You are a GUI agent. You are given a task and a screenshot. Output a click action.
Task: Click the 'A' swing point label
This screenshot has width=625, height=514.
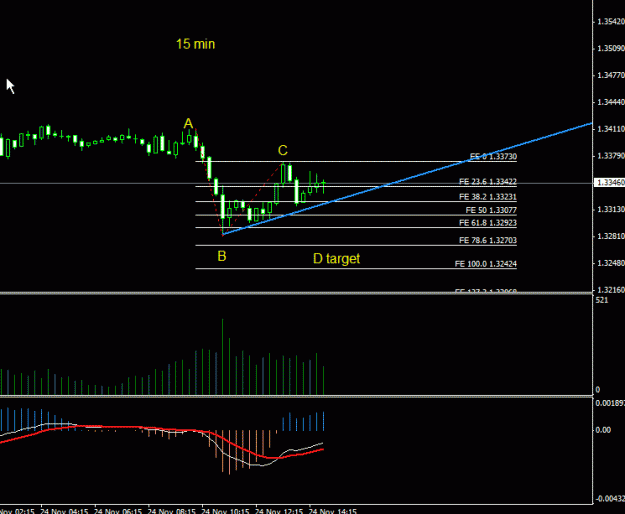pos(188,124)
